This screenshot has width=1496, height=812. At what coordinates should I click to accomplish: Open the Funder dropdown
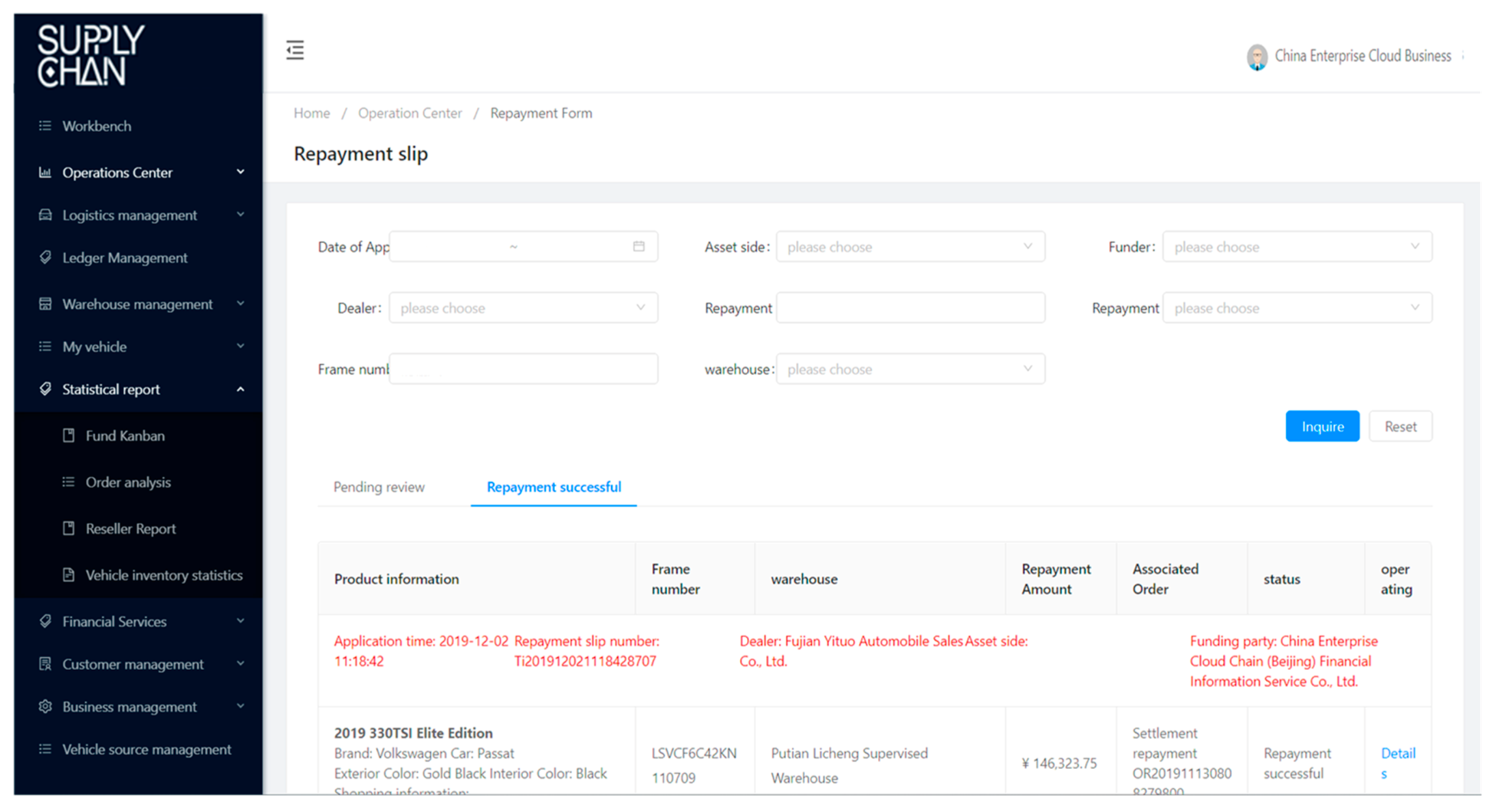[1296, 247]
